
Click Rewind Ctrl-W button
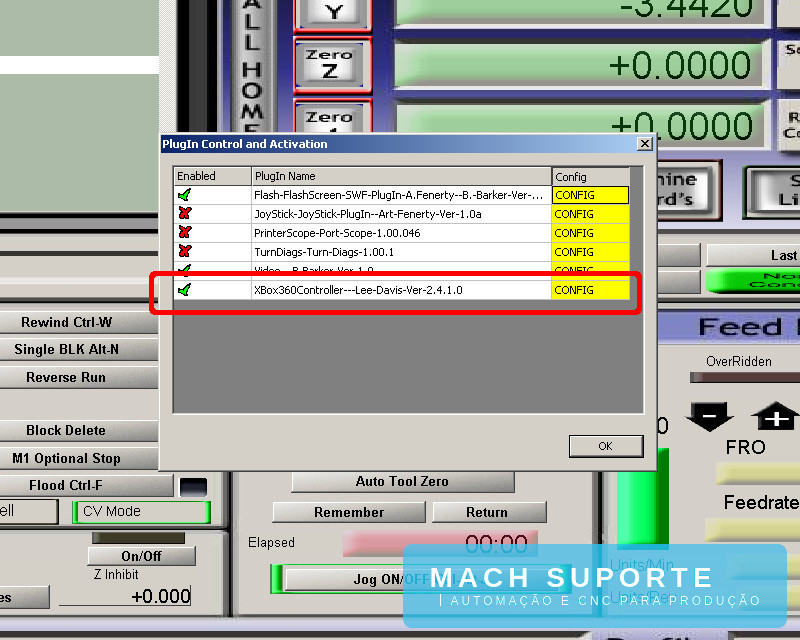78,323
